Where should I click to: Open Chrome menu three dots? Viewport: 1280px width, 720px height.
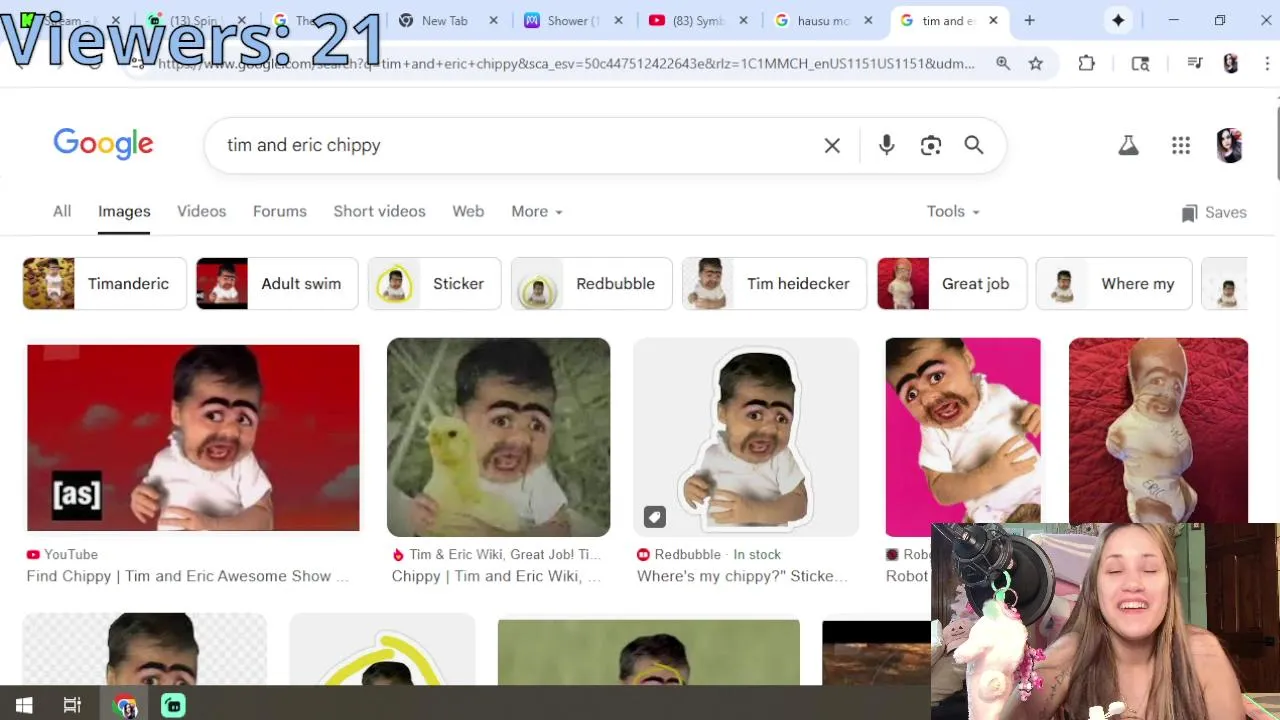point(1267,63)
